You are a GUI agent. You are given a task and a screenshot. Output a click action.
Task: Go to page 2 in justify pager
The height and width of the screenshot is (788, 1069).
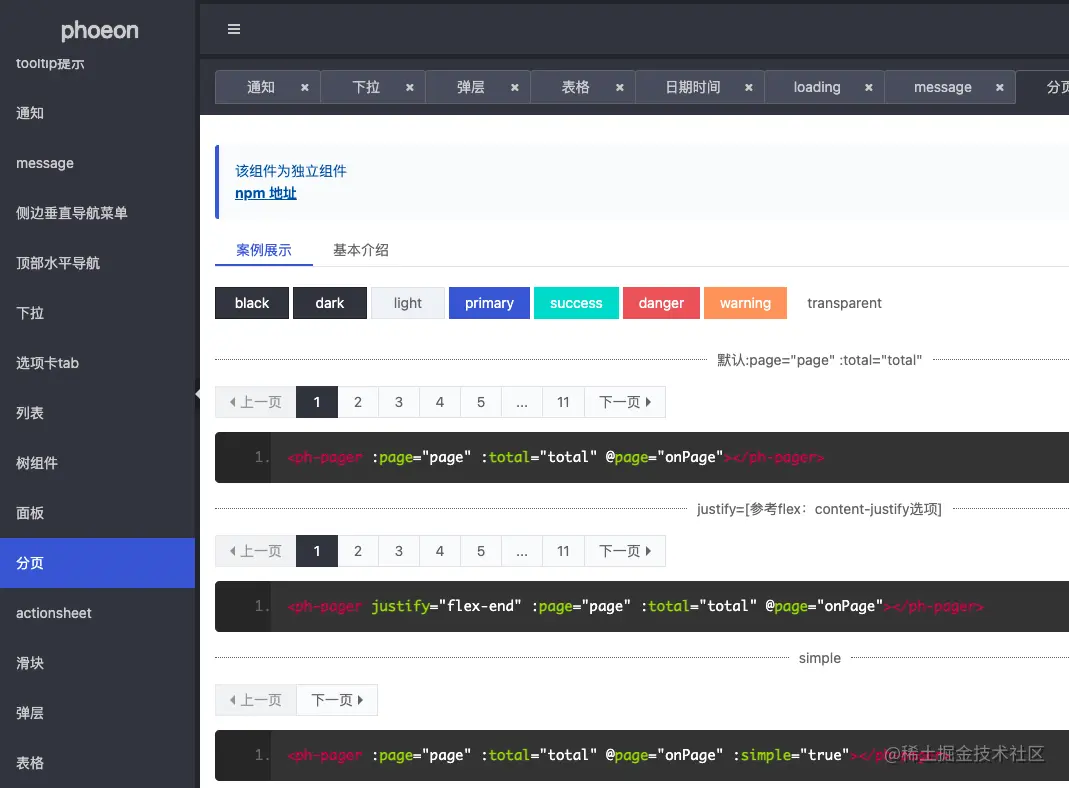coord(358,551)
